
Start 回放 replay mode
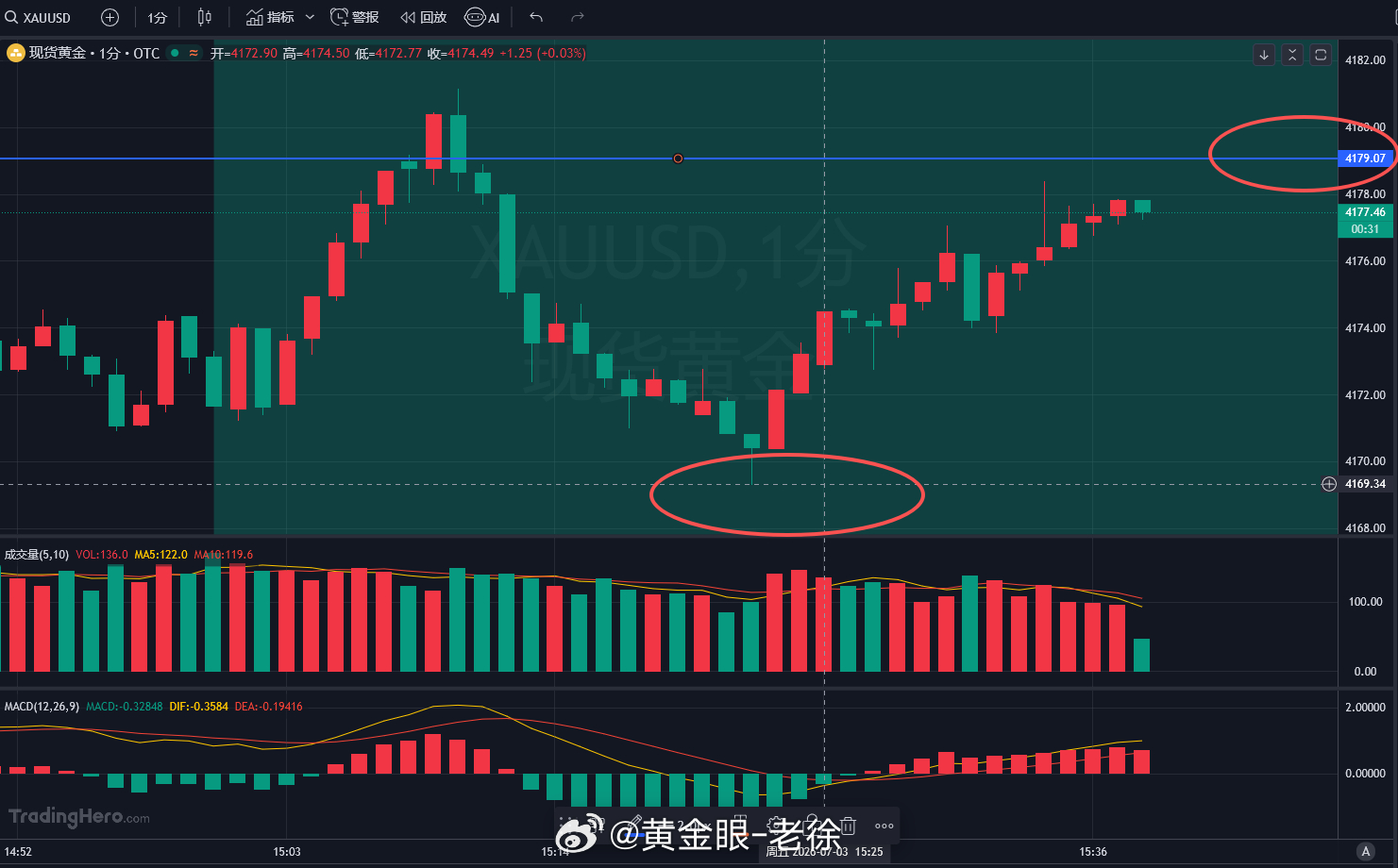click(x=424, y=17)
